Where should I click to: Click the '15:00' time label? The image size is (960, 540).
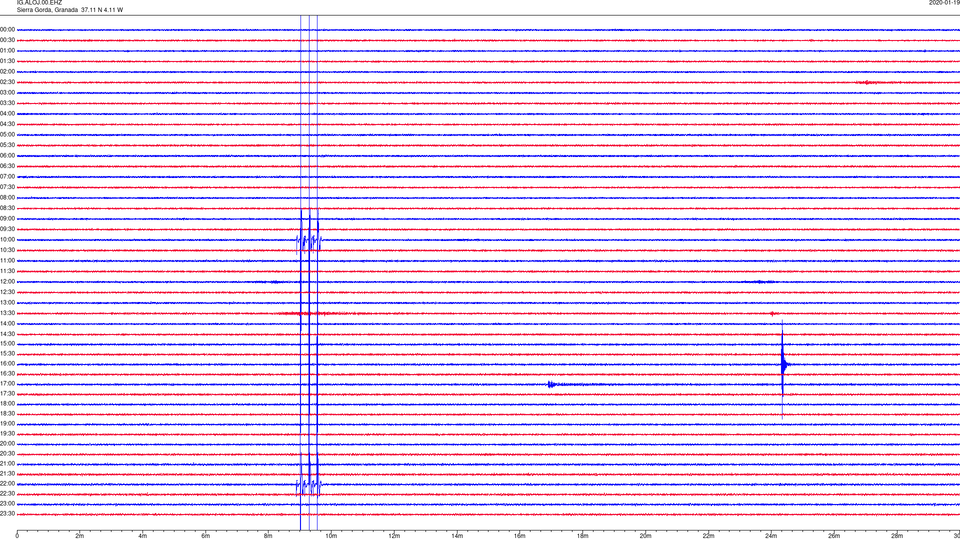click(7, 343)
